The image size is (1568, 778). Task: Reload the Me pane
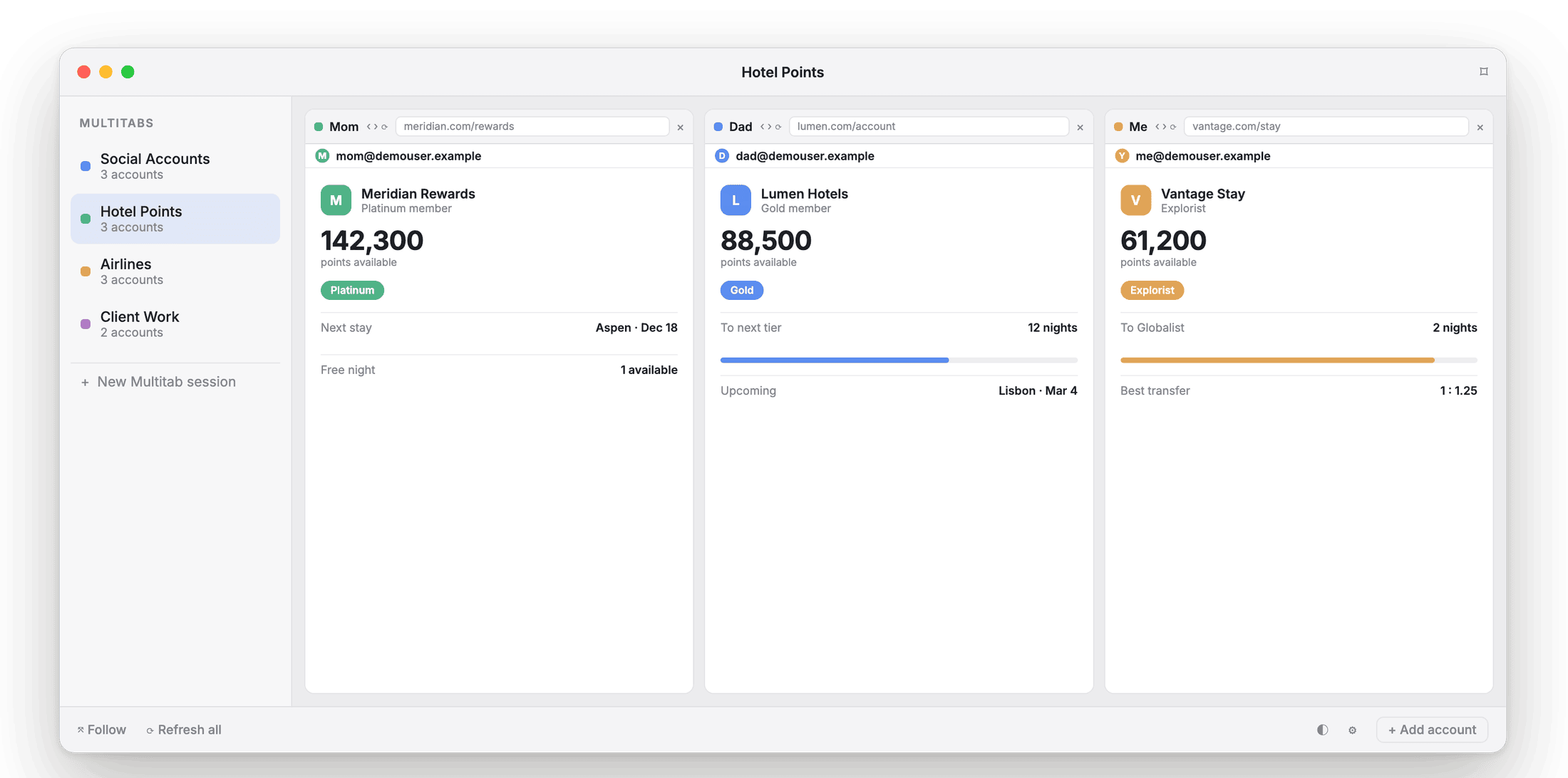1172,127
